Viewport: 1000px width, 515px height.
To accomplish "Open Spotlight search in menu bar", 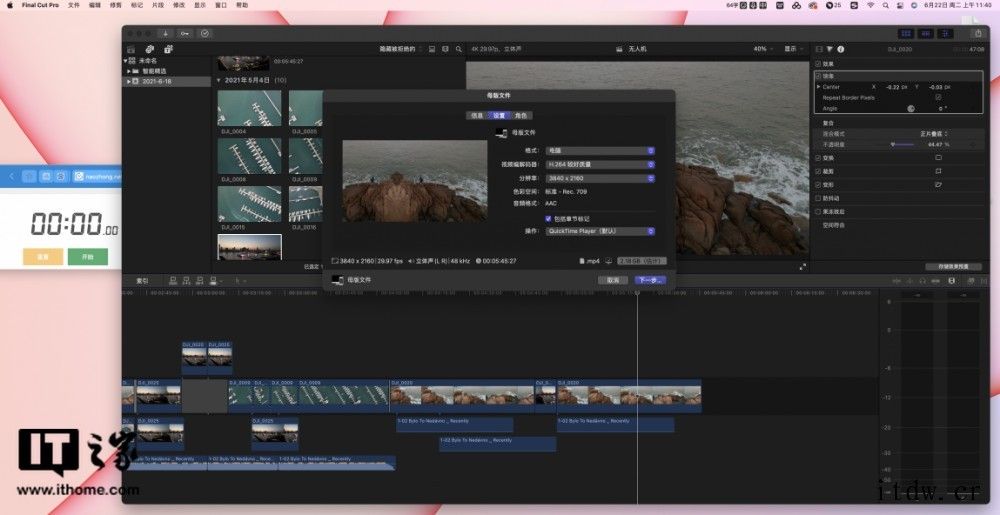I will coord(886,5).
